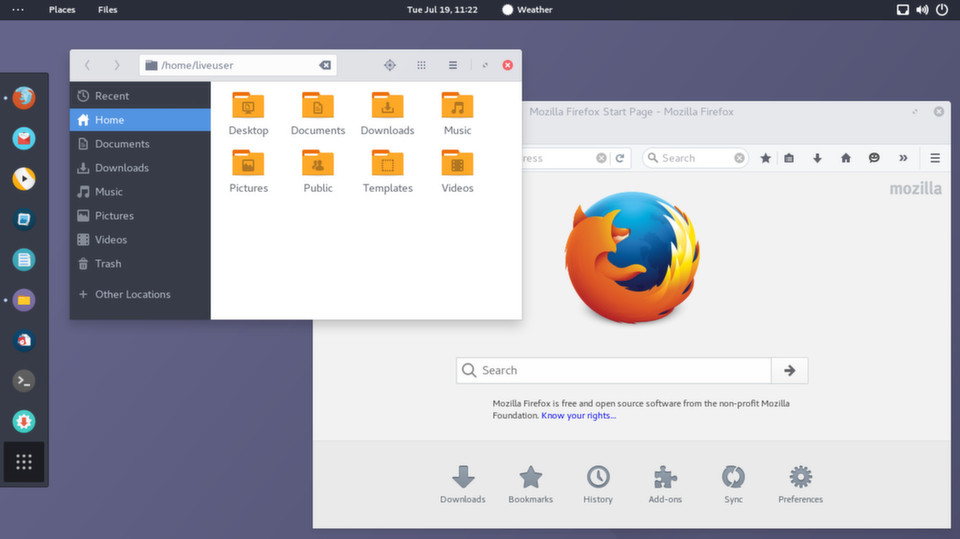Viewport: 960px width, 539px height.
Task: Open the media player dock icon
Action: 24,179
